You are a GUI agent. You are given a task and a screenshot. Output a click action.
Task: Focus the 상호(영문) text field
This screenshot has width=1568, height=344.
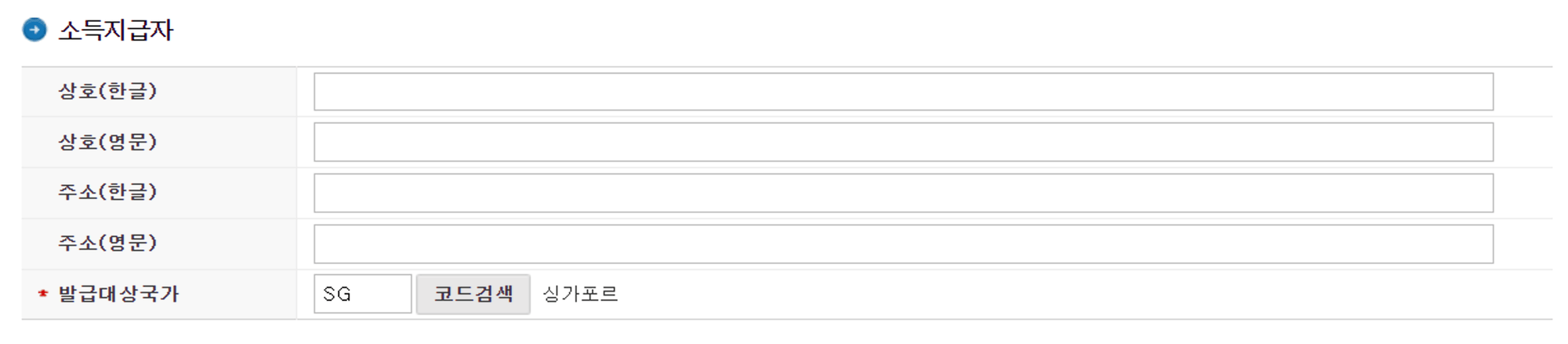[903, 143]
